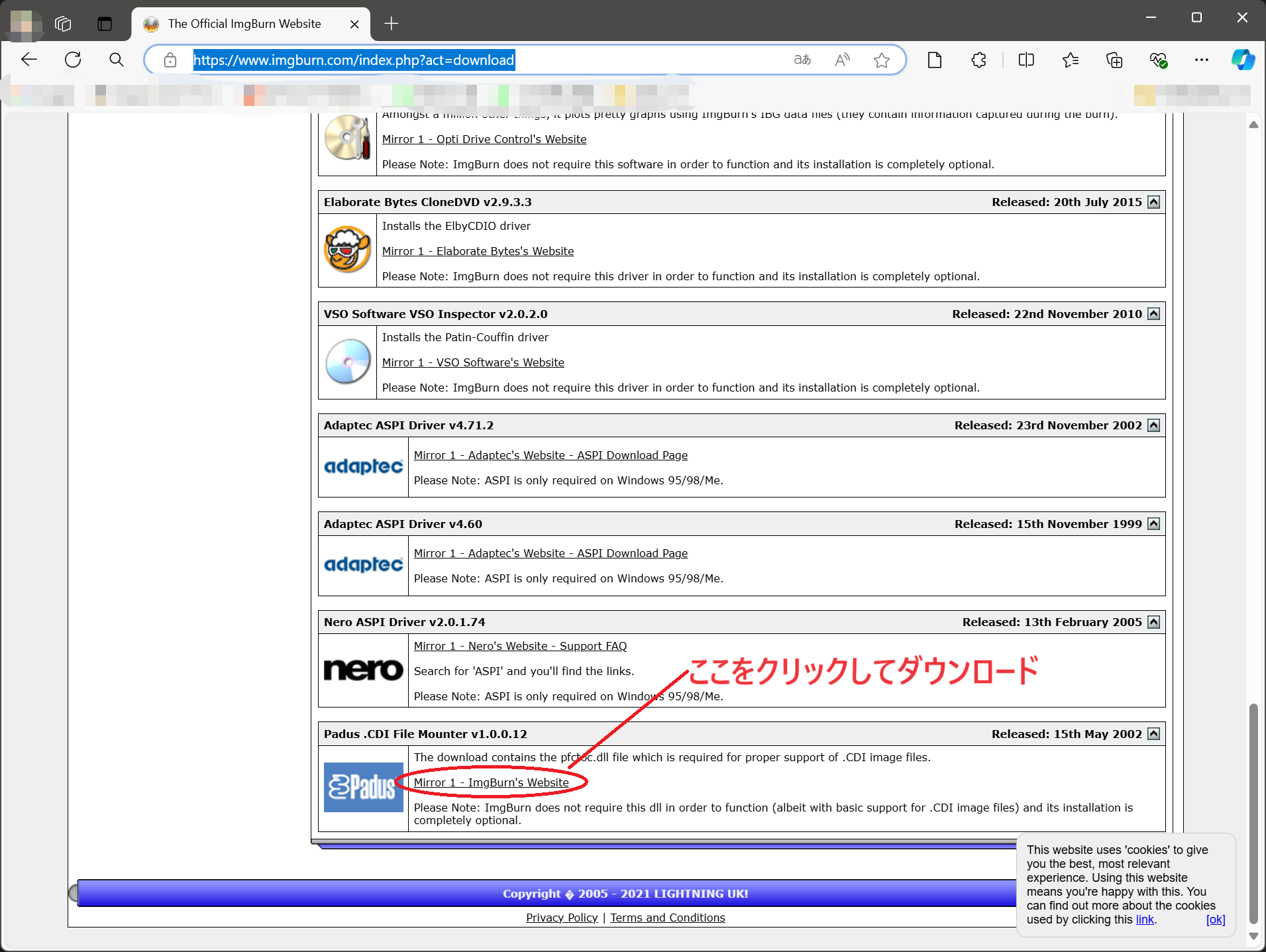Open Mirror 1 - Nero's Website Support FAQ
The width and height of the screenshot is (1266, 952).
[520, 646]
